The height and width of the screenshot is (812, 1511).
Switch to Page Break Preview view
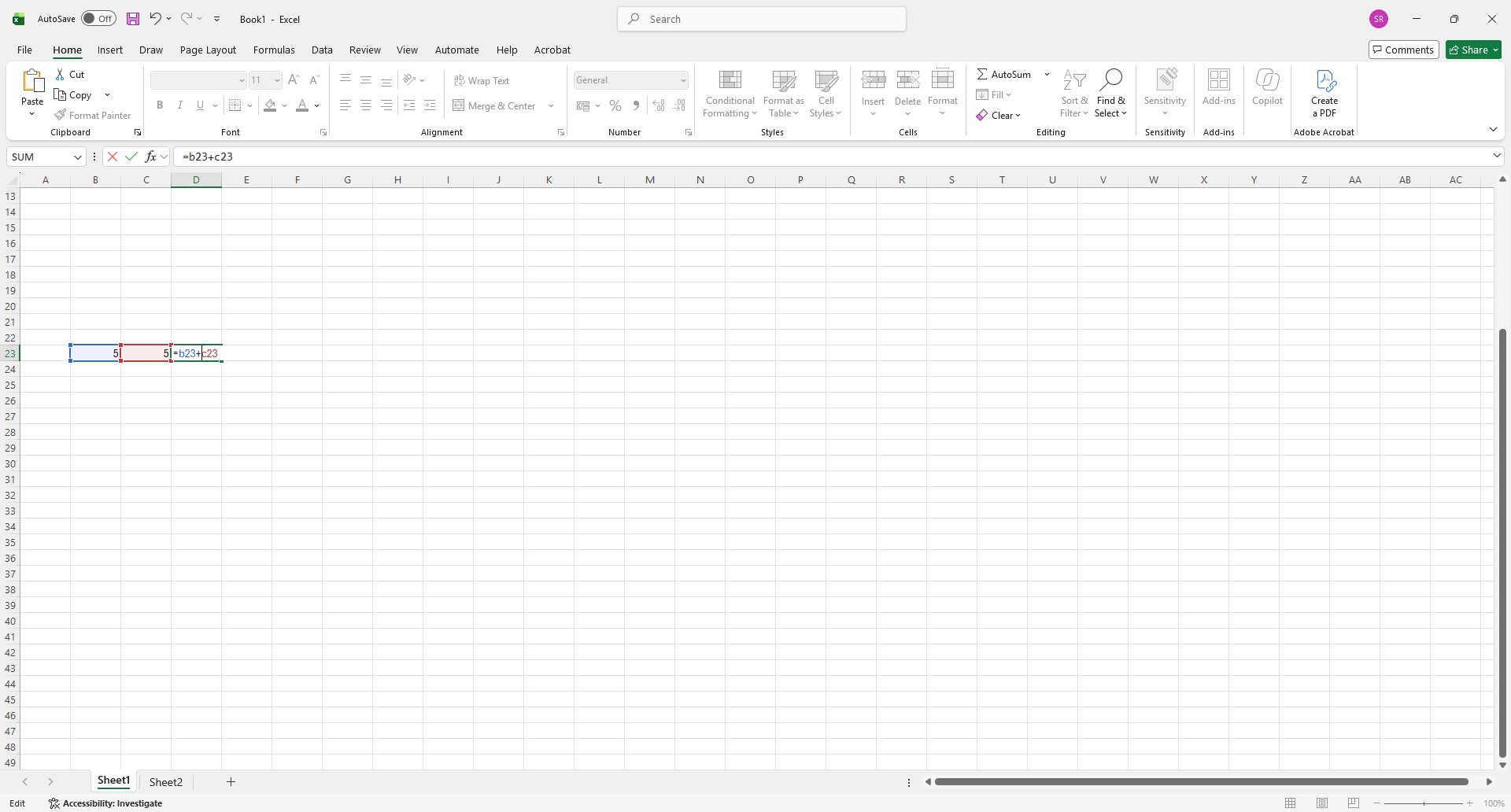pos(1354,803)
